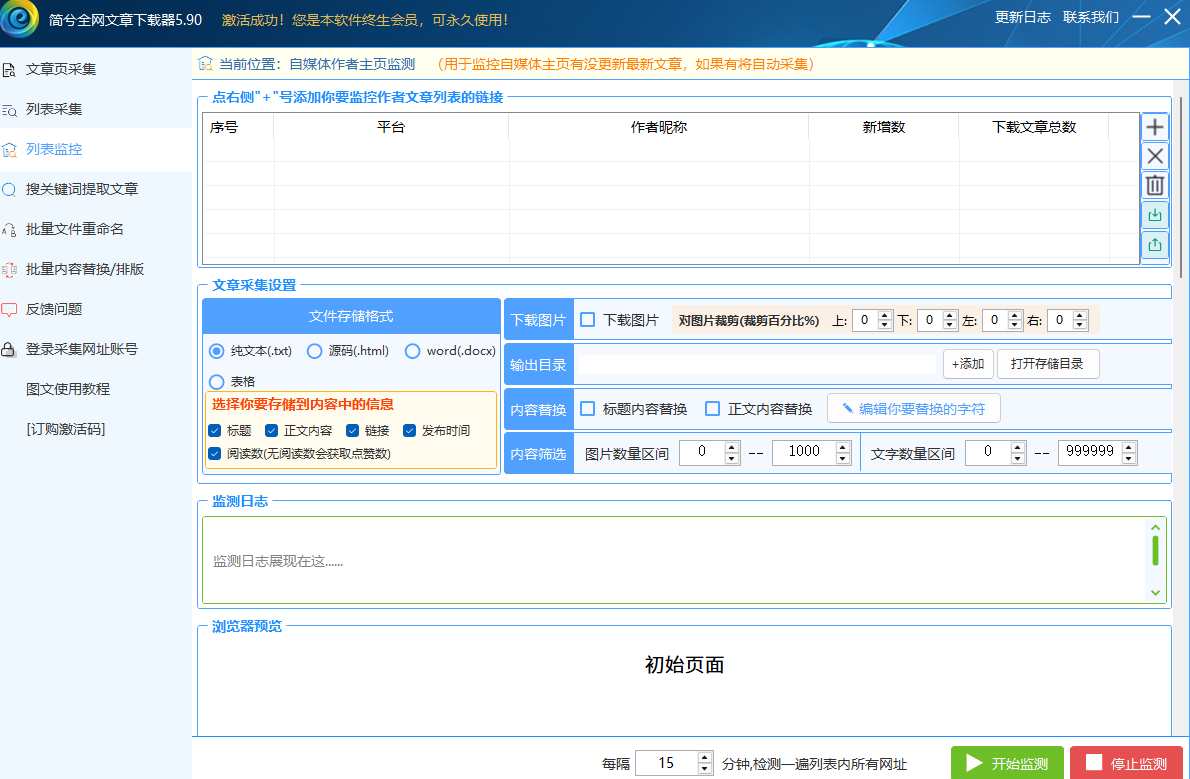Click the green export list icon
Image resolution: width=1190 pixels, height=779 pixels.
pyautogui.click(x=1155, y=244)
